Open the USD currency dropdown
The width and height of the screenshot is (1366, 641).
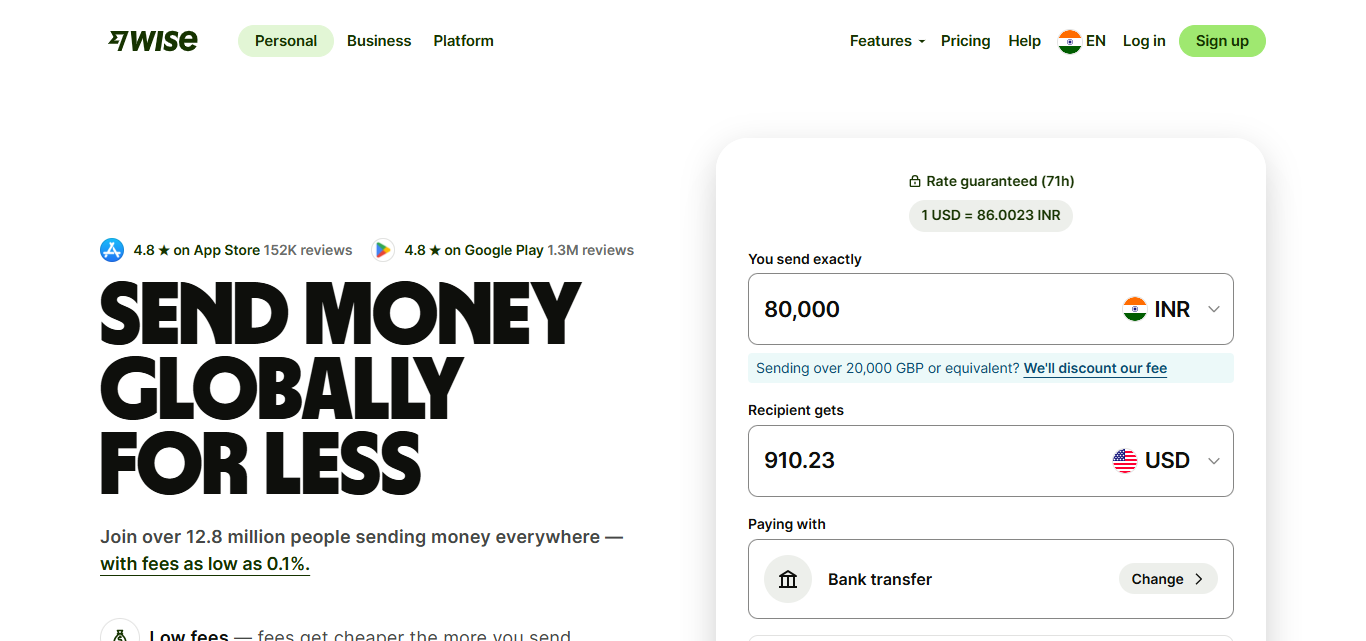pyautogui.click(x=1167, y=461)
